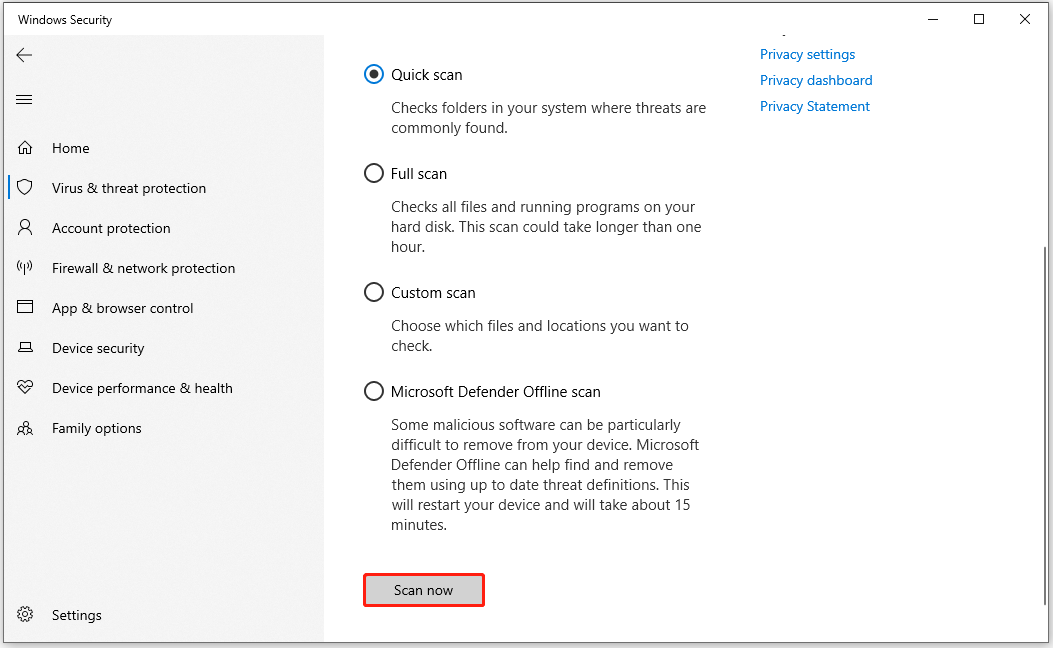Check Device performance & health
This screenshot has width=1053, height=648.
[142, 388]
